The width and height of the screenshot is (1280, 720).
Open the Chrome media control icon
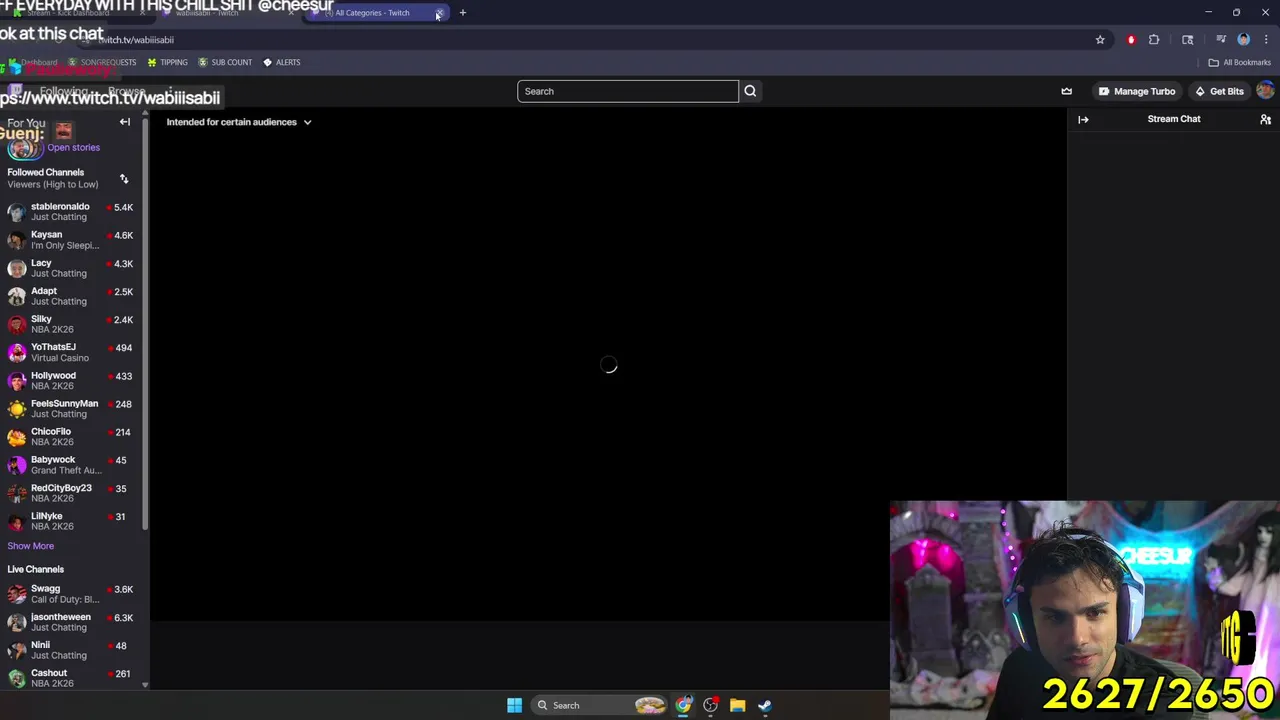(x=1220, y=40)
